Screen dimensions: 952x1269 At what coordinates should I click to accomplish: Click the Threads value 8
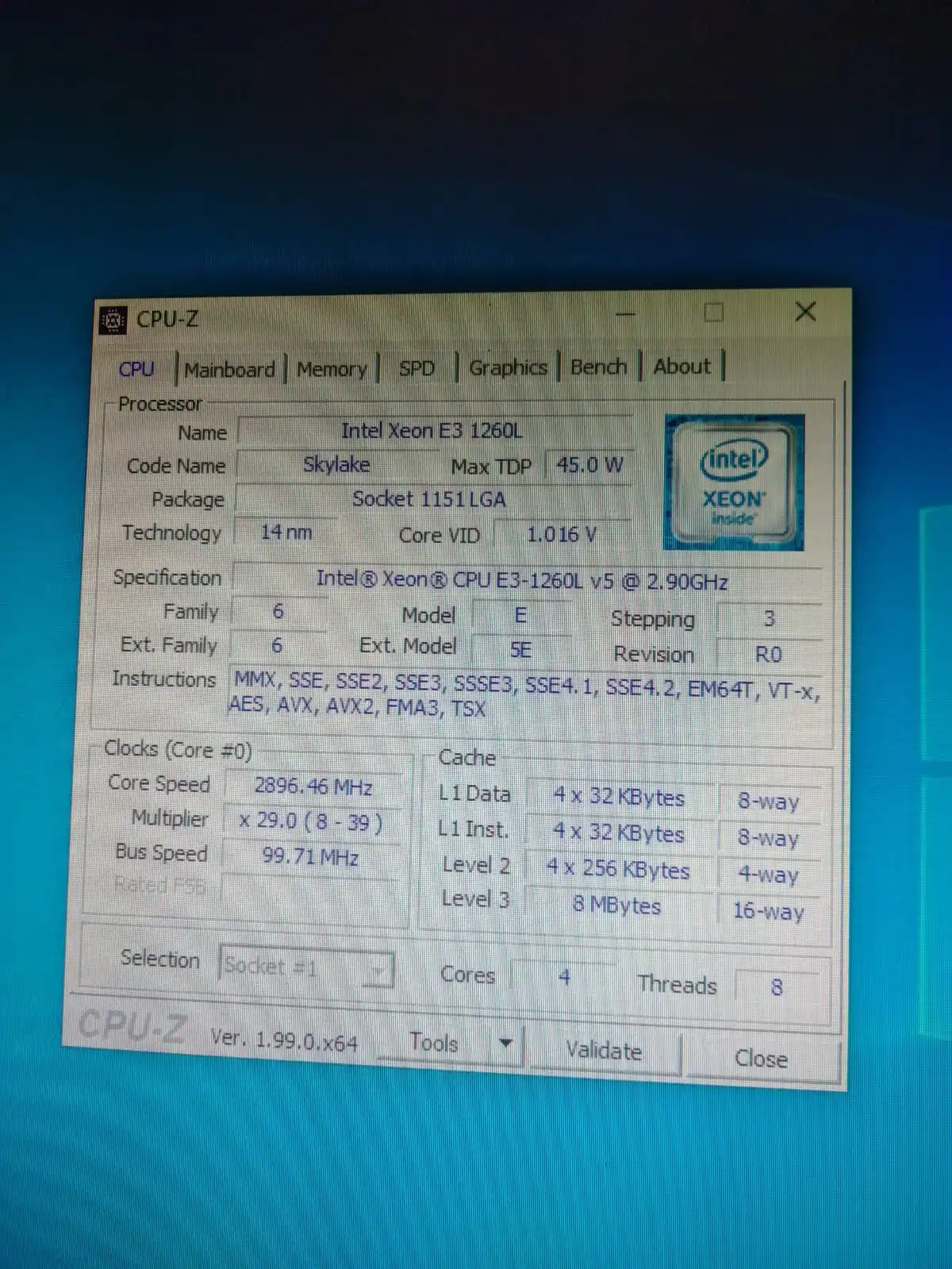pos(777,986)
